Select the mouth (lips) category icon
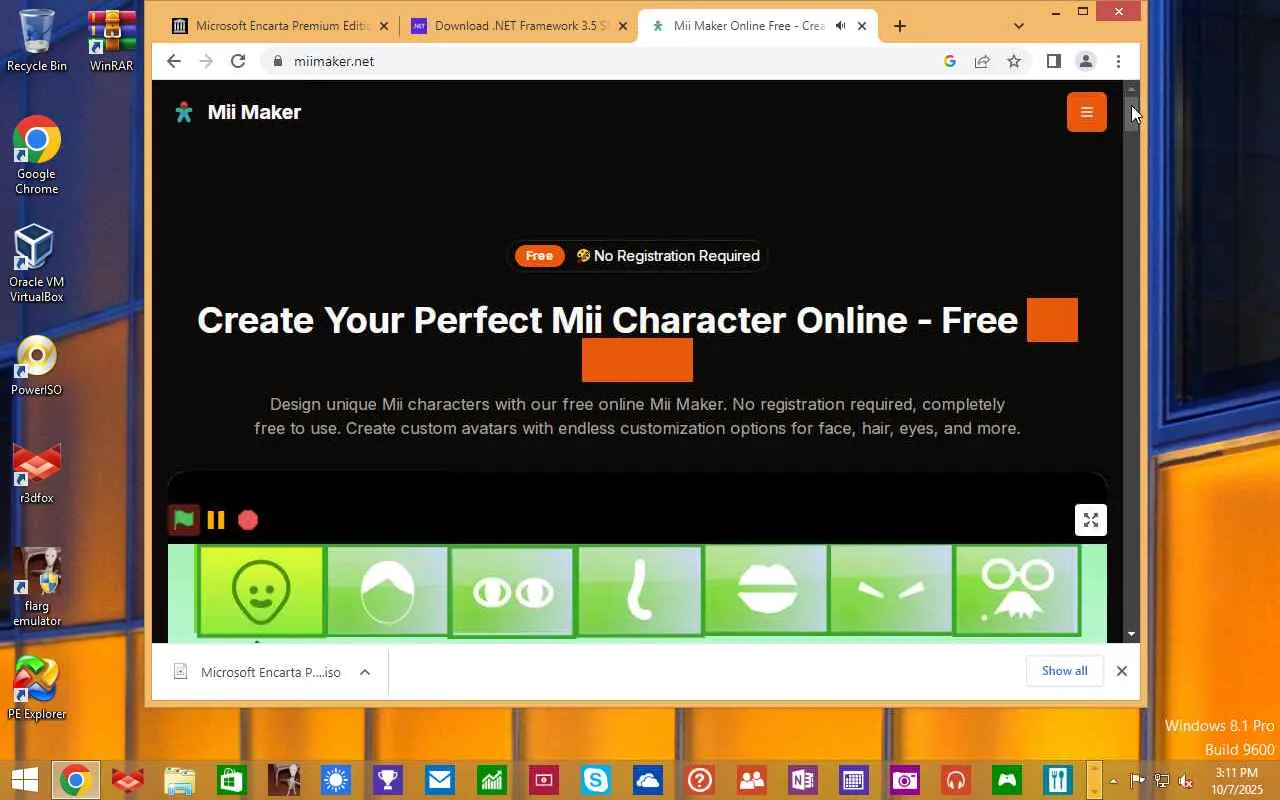1280x800 pixels. [766, 590]
